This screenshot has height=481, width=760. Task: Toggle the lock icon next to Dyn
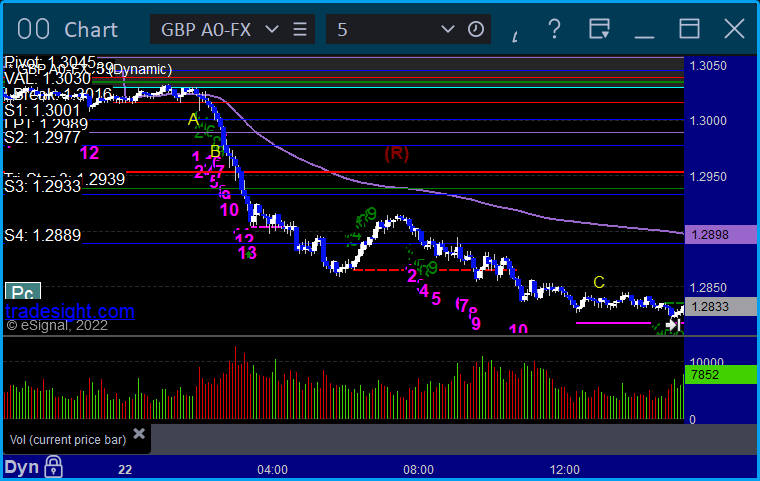(53, 466)
